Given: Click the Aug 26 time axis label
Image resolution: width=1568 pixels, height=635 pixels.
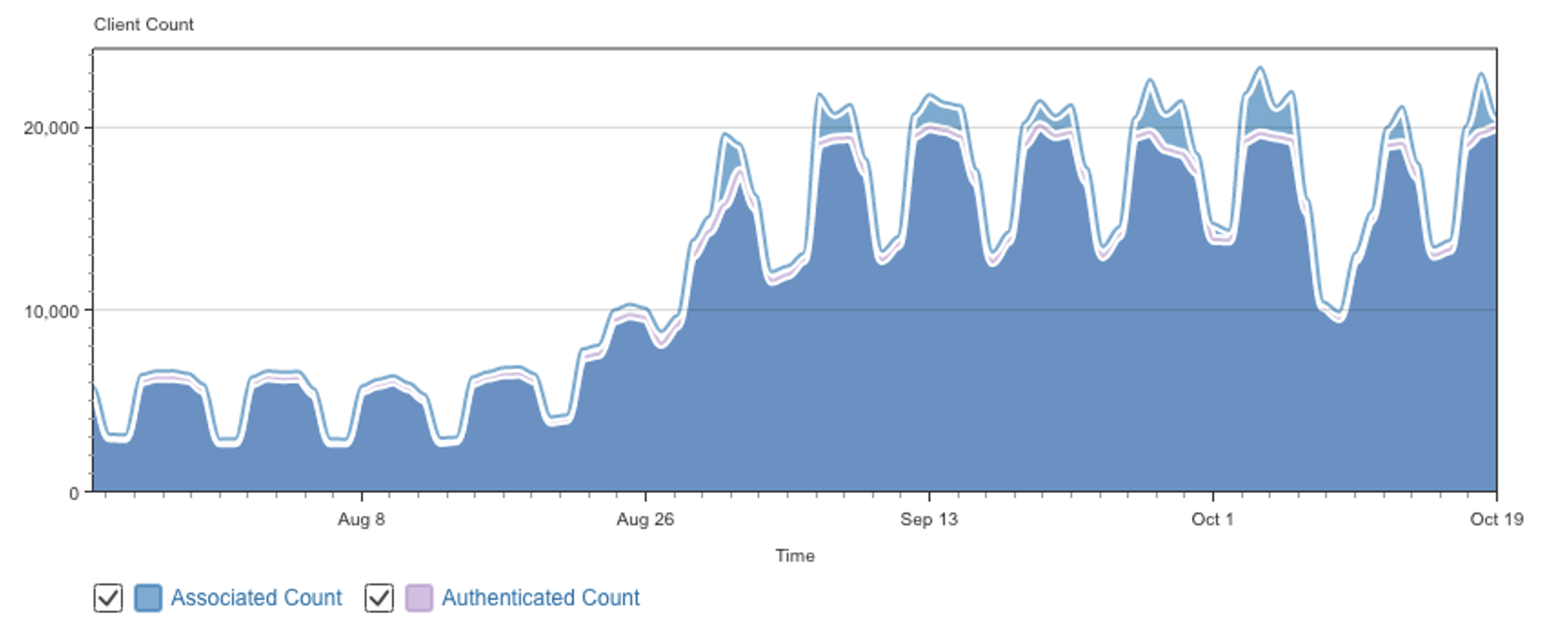Looking at the screenshot, I should (x=645, y=519).
